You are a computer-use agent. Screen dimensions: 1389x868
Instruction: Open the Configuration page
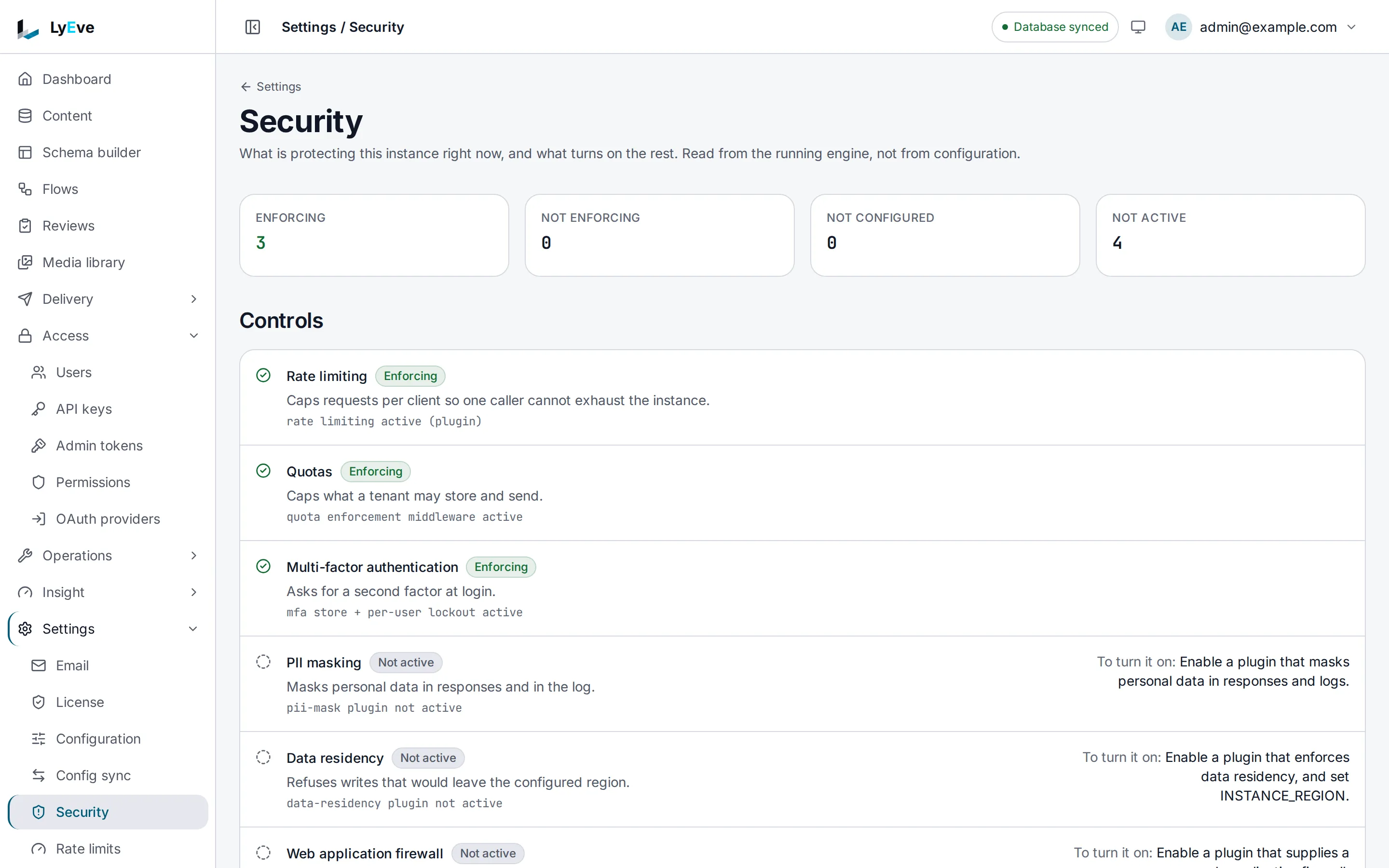(108, 739)
